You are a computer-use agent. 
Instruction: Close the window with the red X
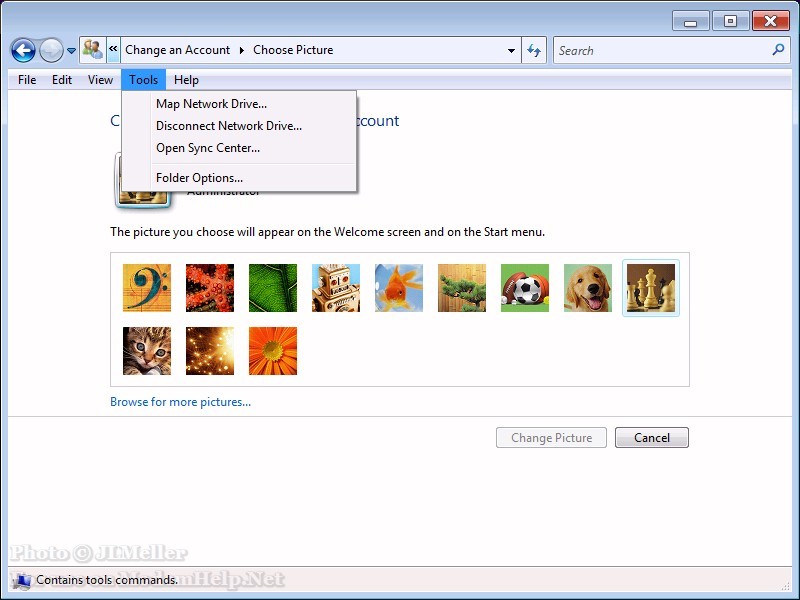point(770,21)
